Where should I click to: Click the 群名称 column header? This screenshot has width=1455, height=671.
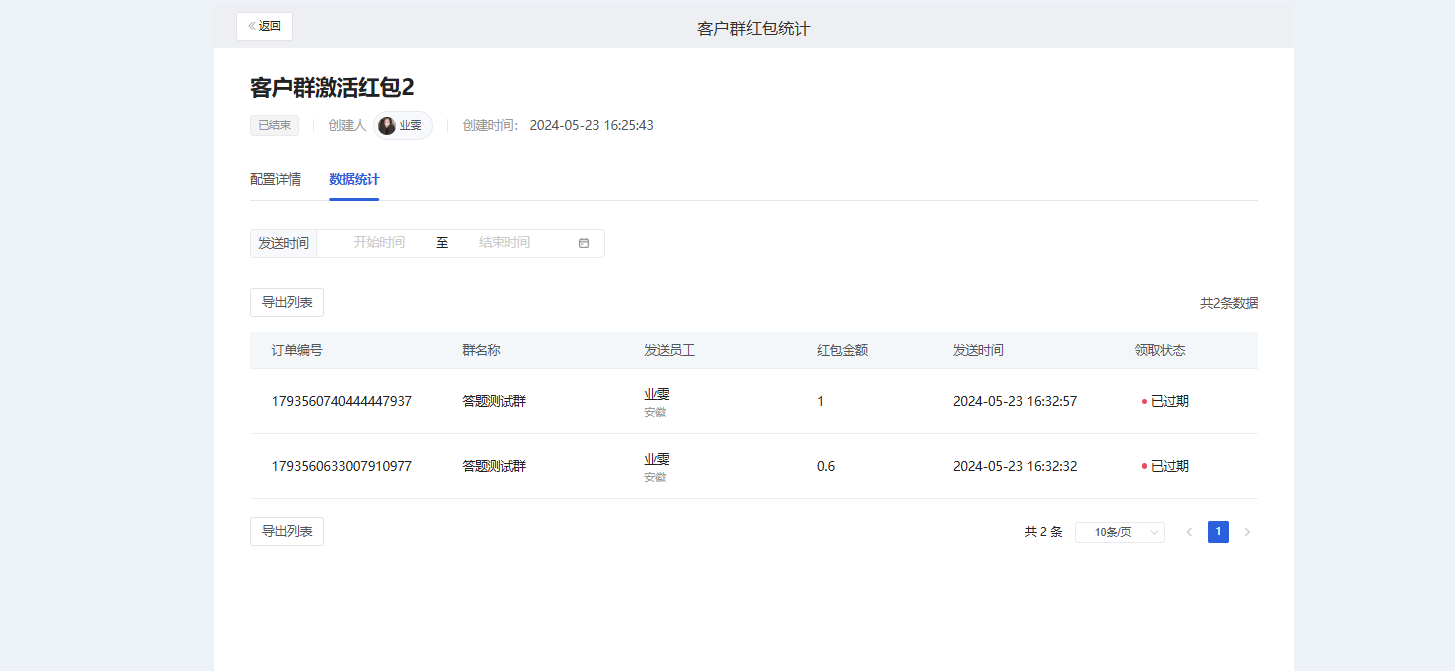[481, 350]
